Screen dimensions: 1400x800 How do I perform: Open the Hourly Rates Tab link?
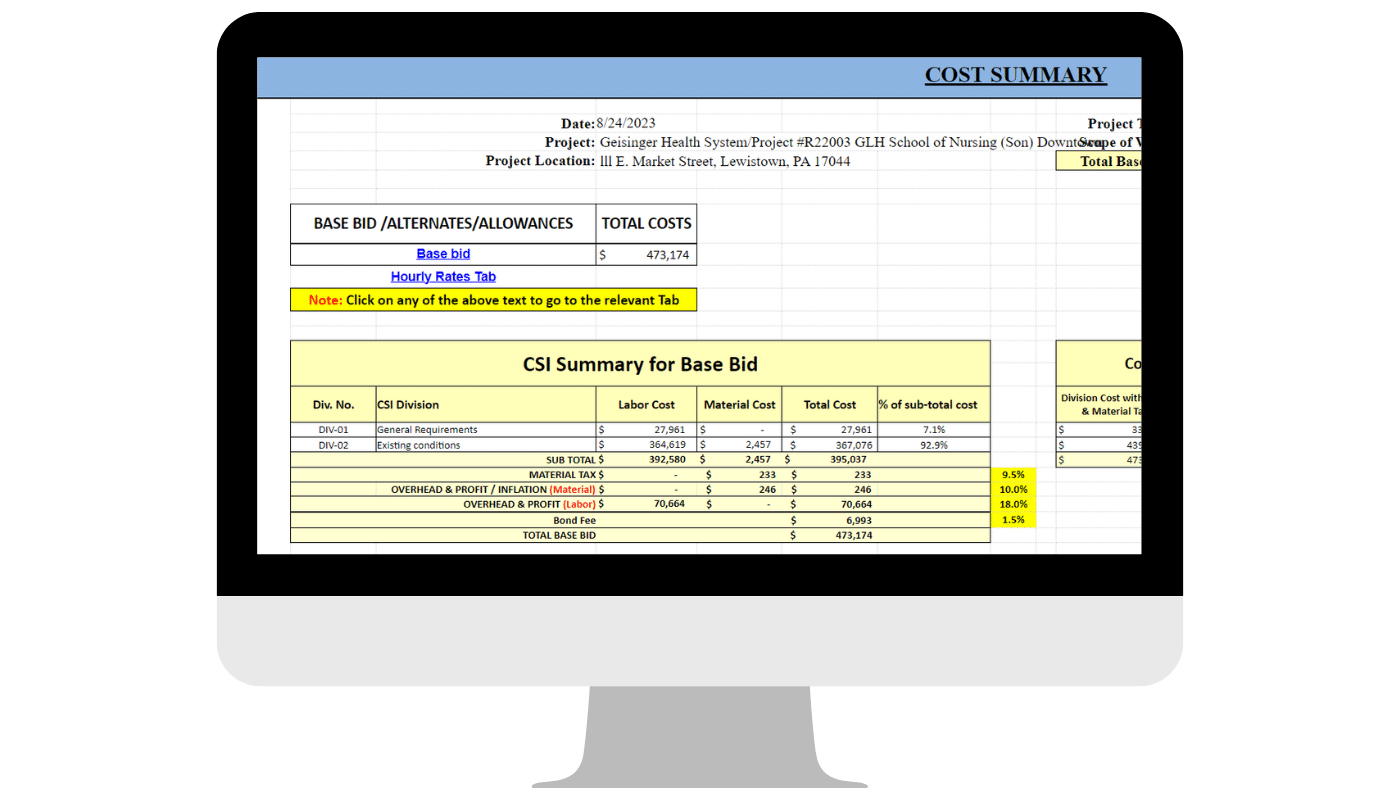(x=443, y=277)
